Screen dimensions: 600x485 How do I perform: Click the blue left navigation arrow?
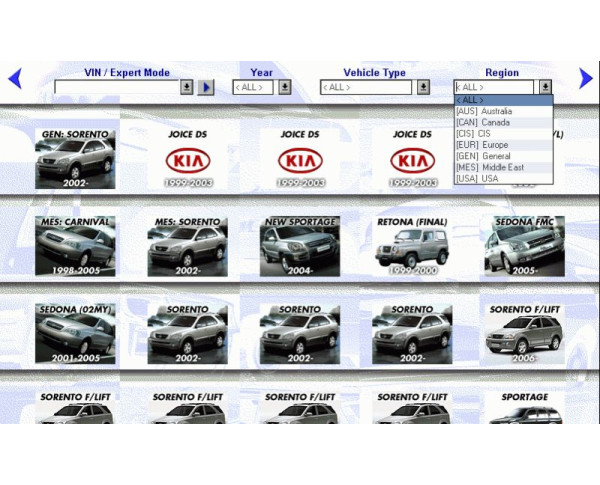coord(14,78)
